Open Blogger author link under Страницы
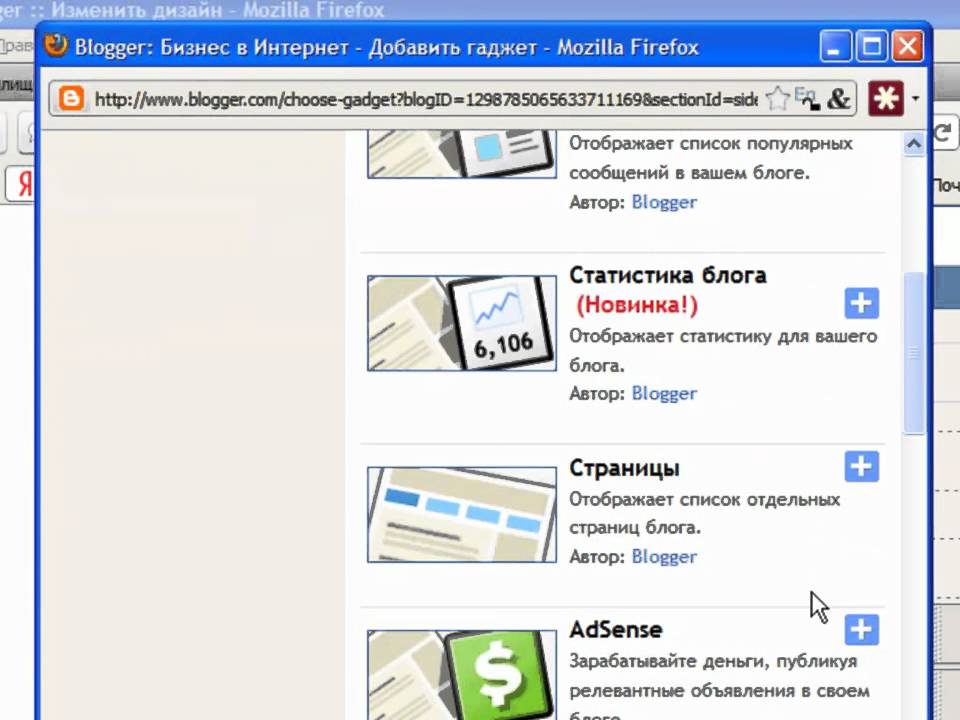The image size is (960, 720). [664, 557]
